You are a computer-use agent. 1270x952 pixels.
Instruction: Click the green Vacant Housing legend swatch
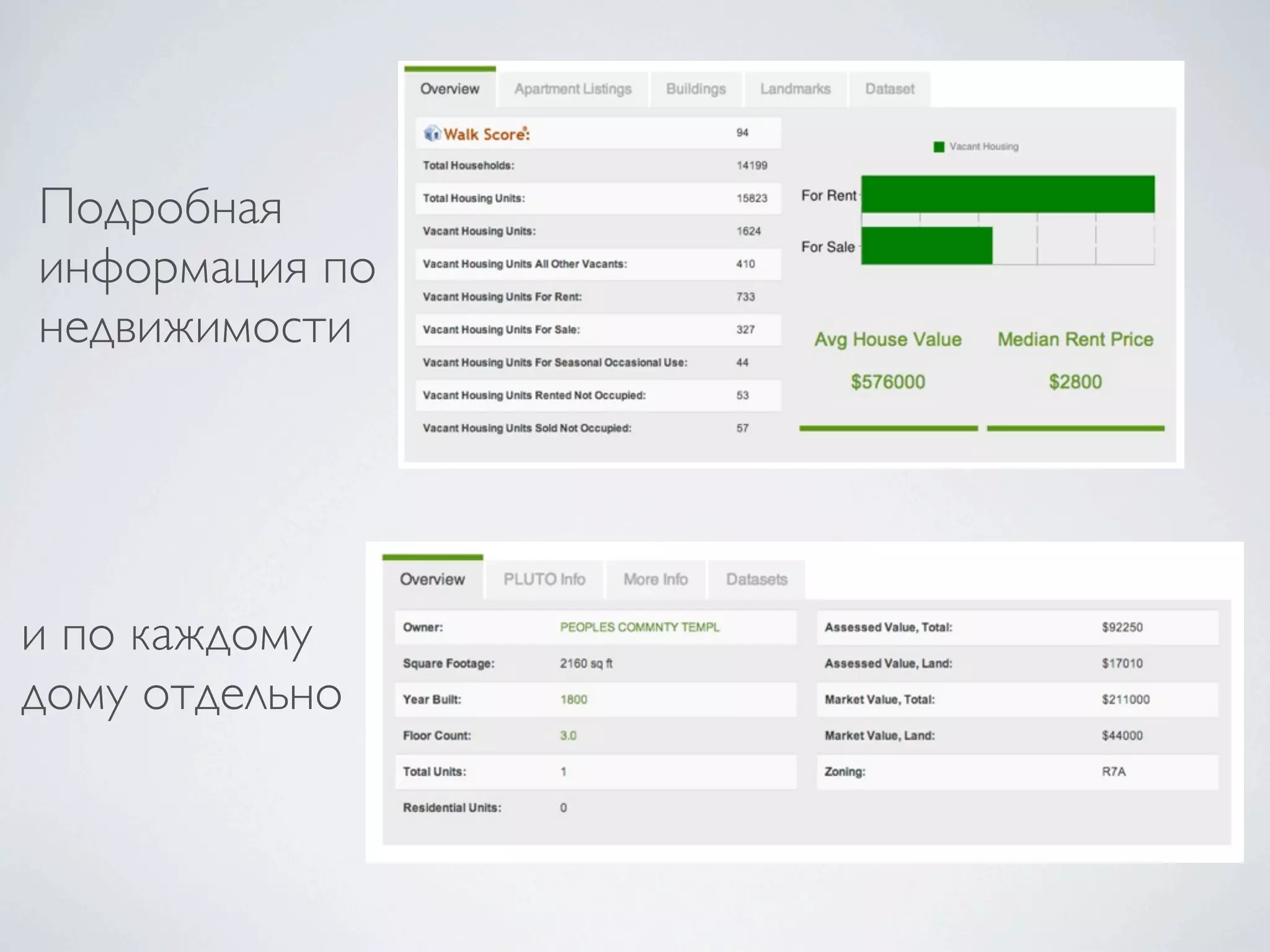939,147
